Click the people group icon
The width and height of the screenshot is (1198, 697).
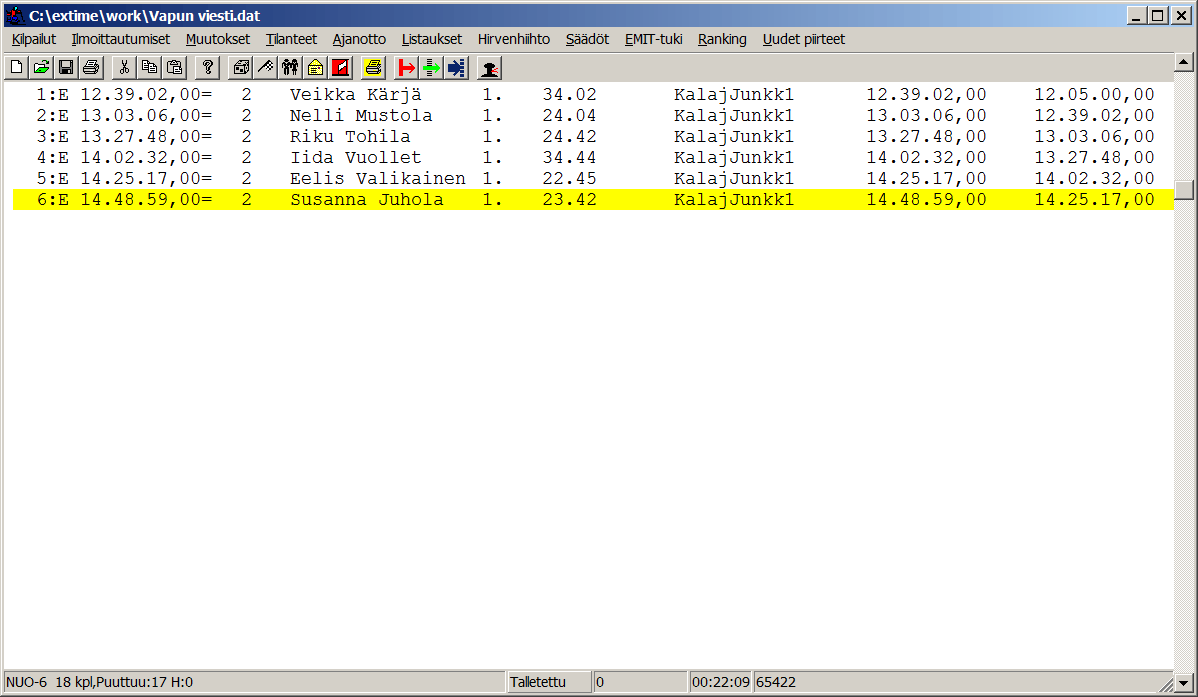coord(291,68)
